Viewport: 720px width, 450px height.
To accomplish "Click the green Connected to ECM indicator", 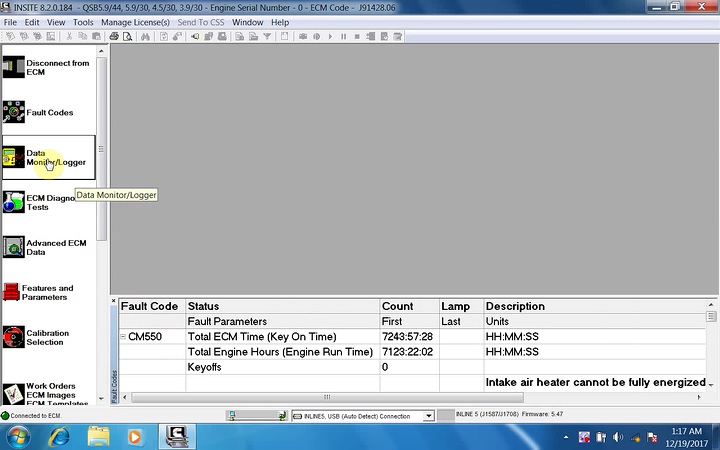I will click(x=5, y=416).
